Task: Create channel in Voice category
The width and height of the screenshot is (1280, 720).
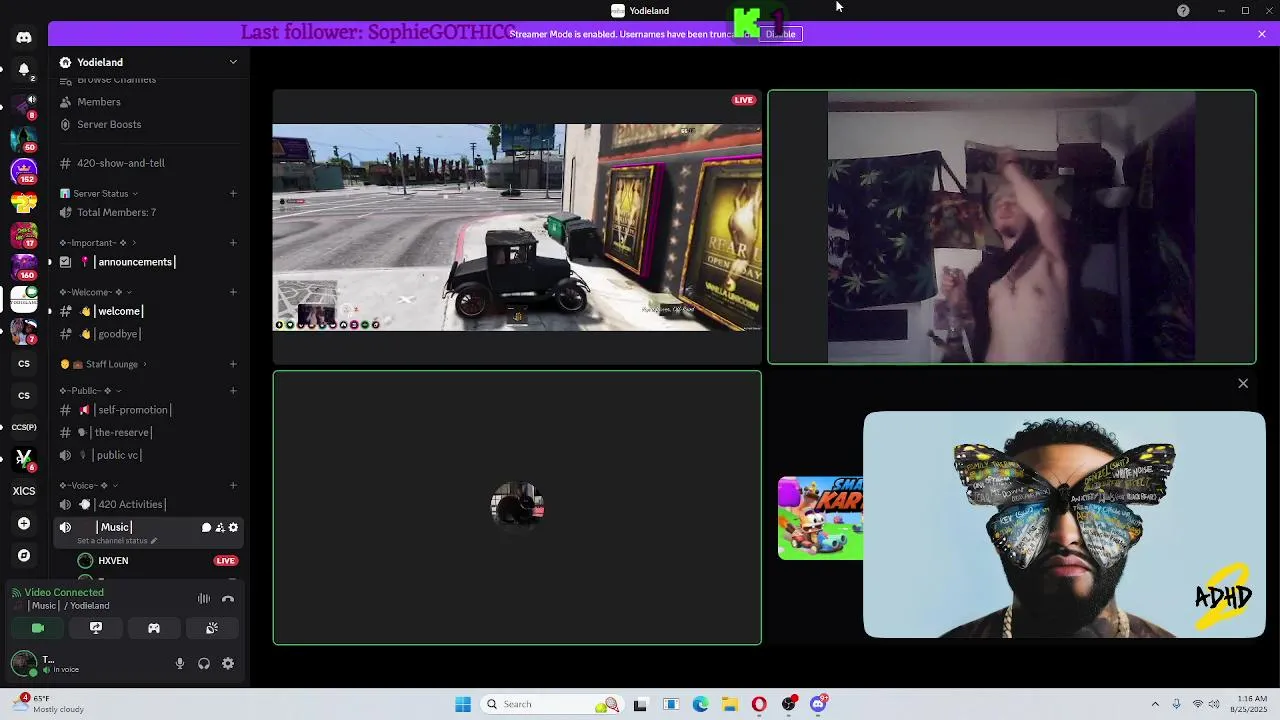Action: pos(233,486)
